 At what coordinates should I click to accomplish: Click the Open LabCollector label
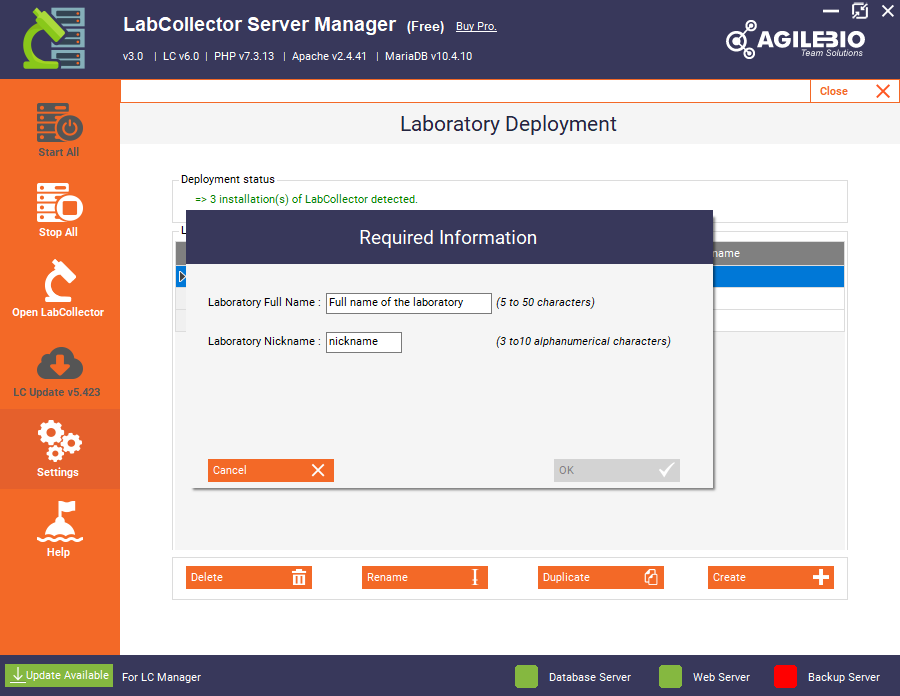[58, 313]
